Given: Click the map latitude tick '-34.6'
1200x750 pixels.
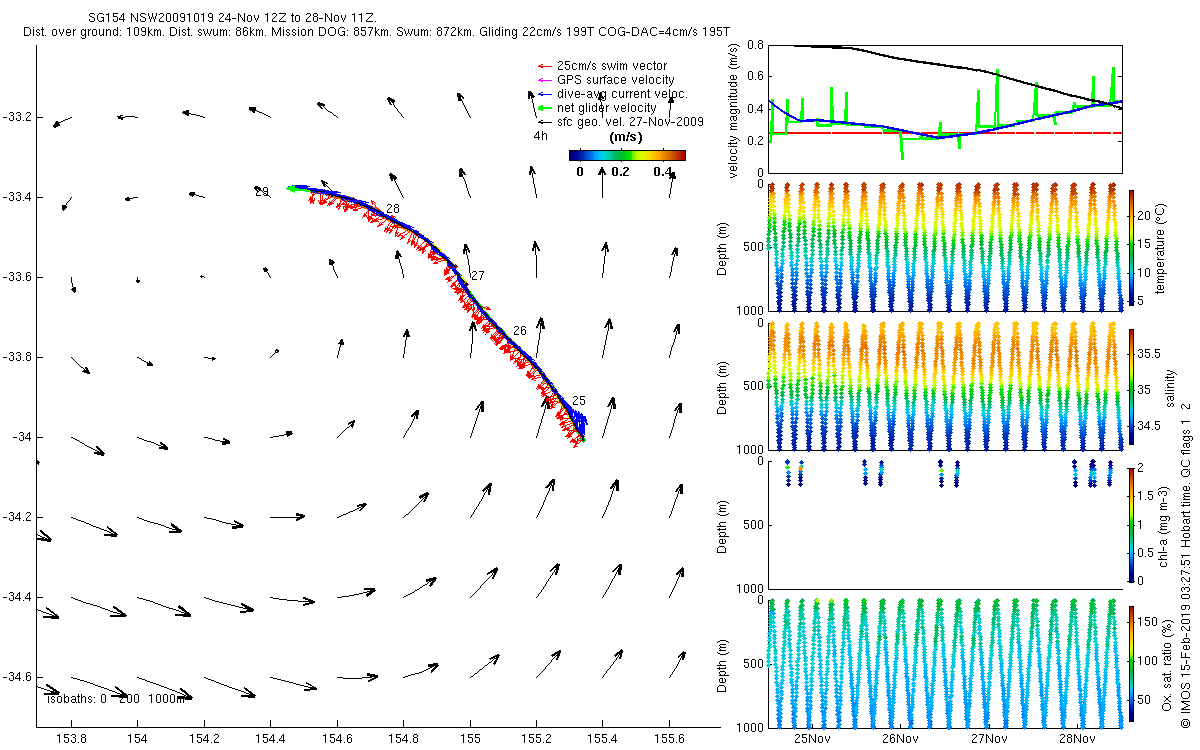Looking at the screenshot, I should [17, 677].
